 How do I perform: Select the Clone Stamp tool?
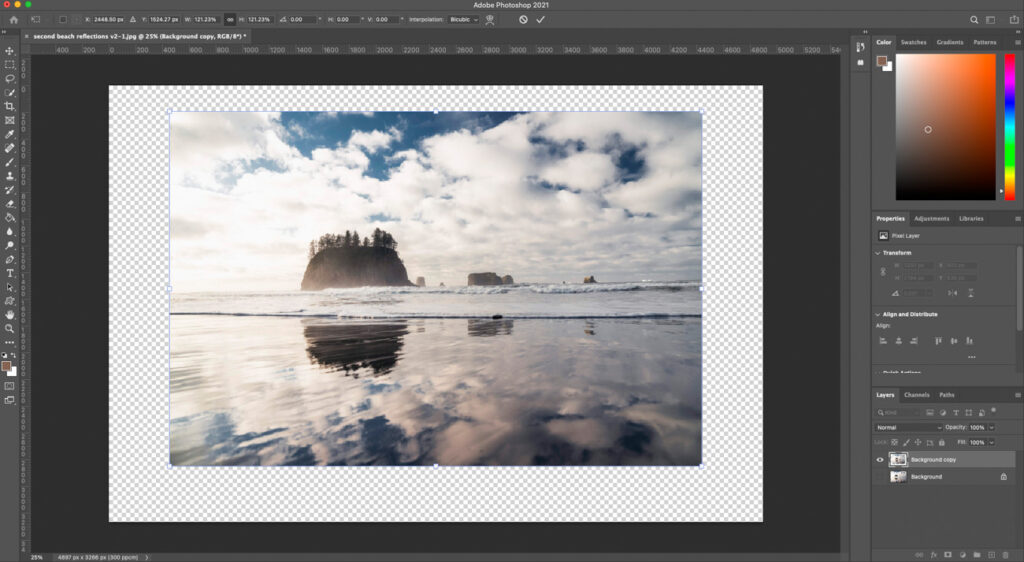point(10,176)
